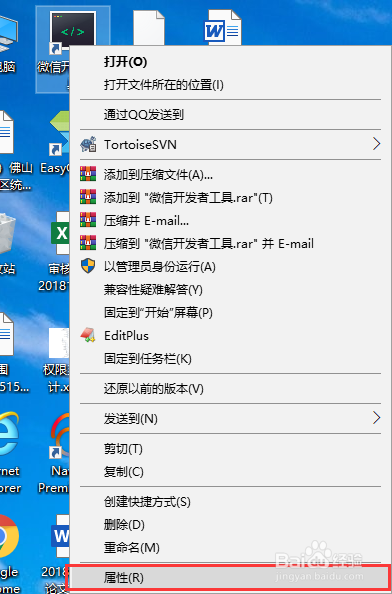Open the TortoiseSVN submenu
This screenshot has height=594, width=392.
[x=230, y=144]
